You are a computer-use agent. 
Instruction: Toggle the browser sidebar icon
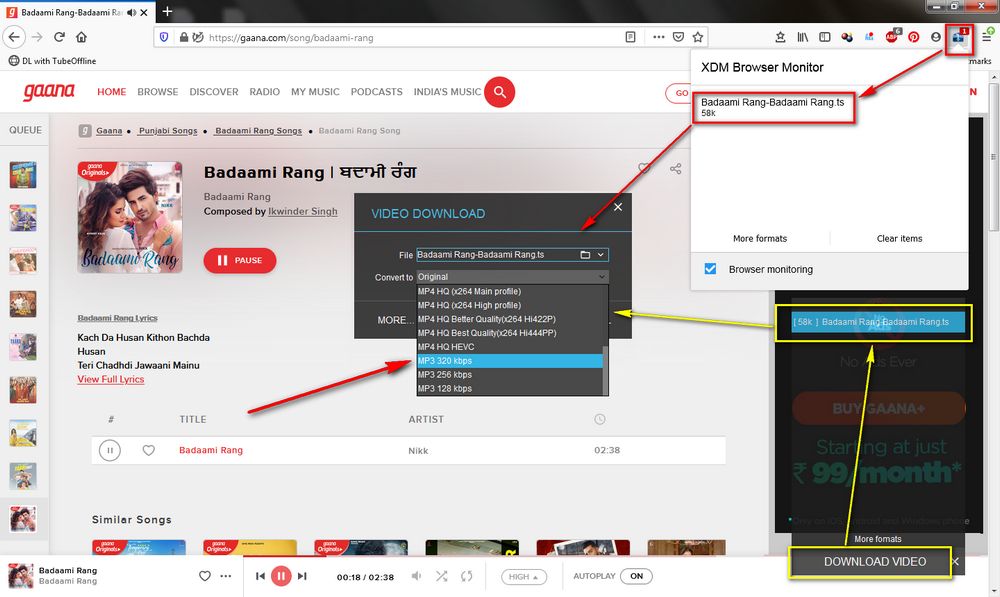coord(825,37)
